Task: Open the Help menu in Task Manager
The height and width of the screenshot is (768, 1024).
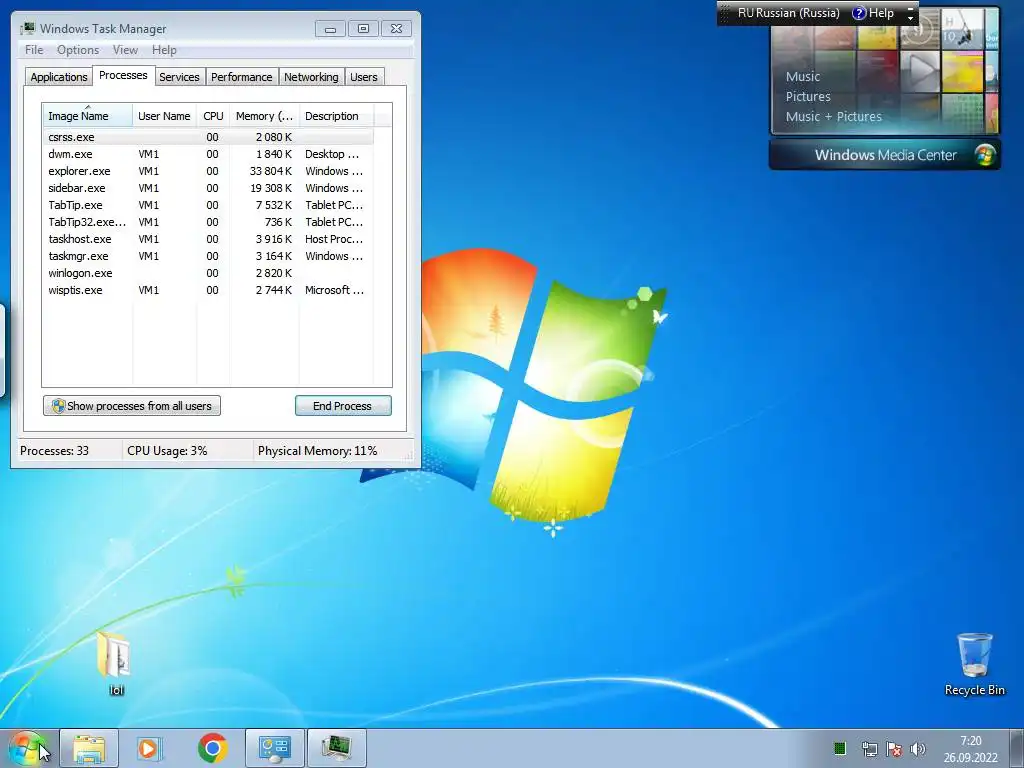Action: [x=164, y=50]
